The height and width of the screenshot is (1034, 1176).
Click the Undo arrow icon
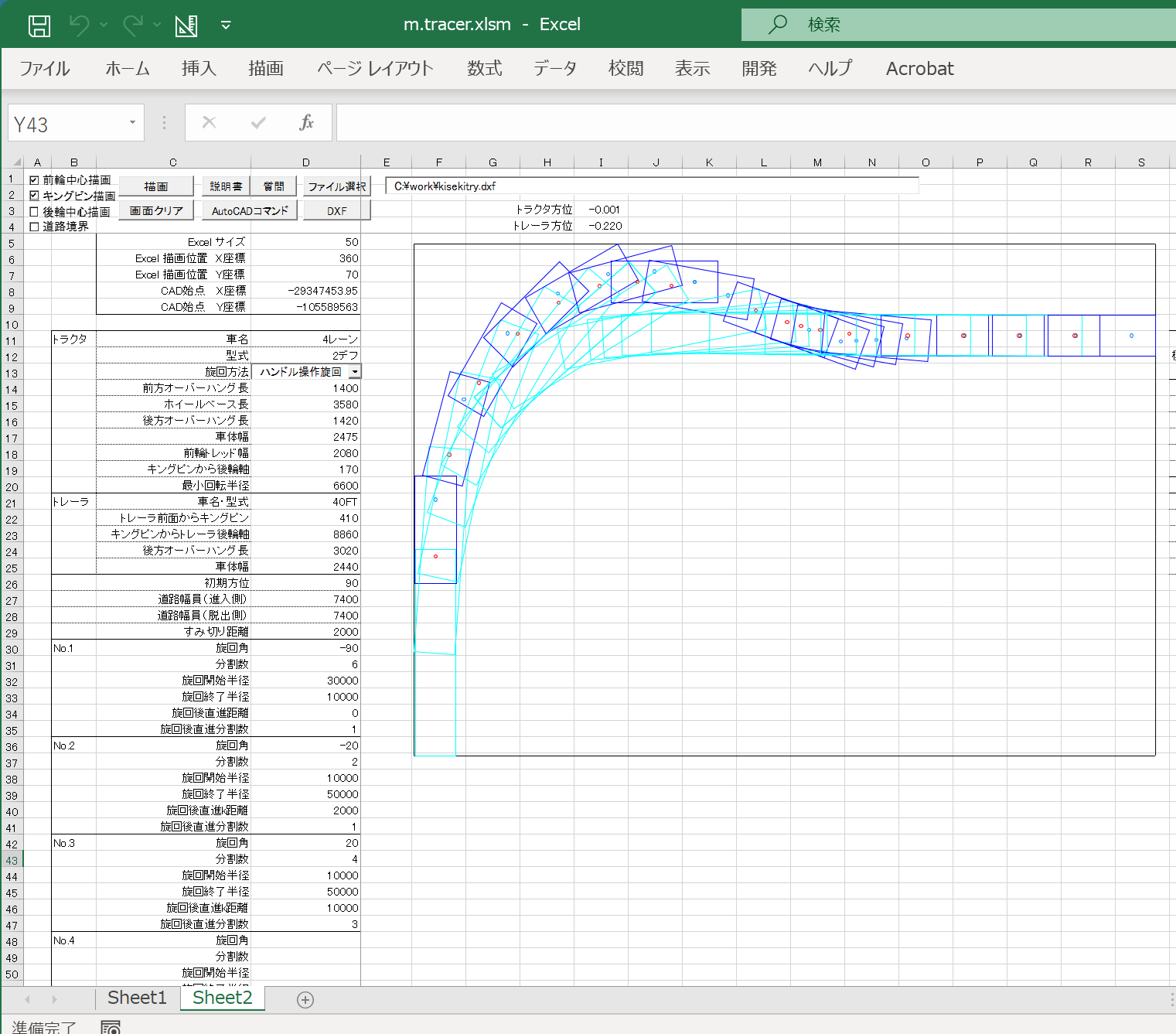click(79, 26)
